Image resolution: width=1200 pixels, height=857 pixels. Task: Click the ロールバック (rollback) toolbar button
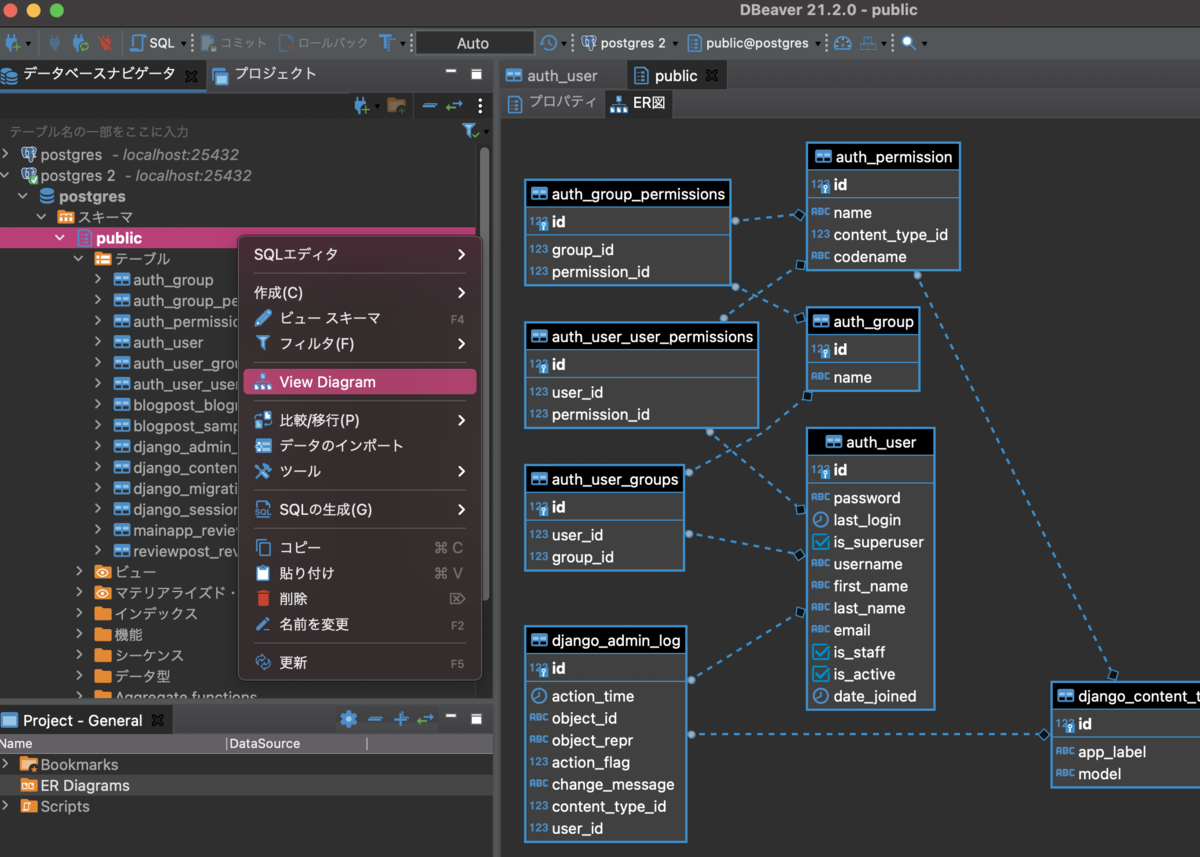coord(321,43)
